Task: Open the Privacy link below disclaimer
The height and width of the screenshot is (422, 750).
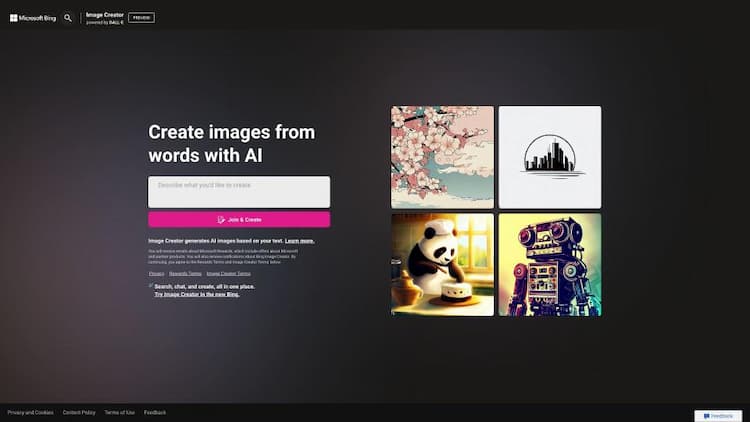Action: point(156,274)
